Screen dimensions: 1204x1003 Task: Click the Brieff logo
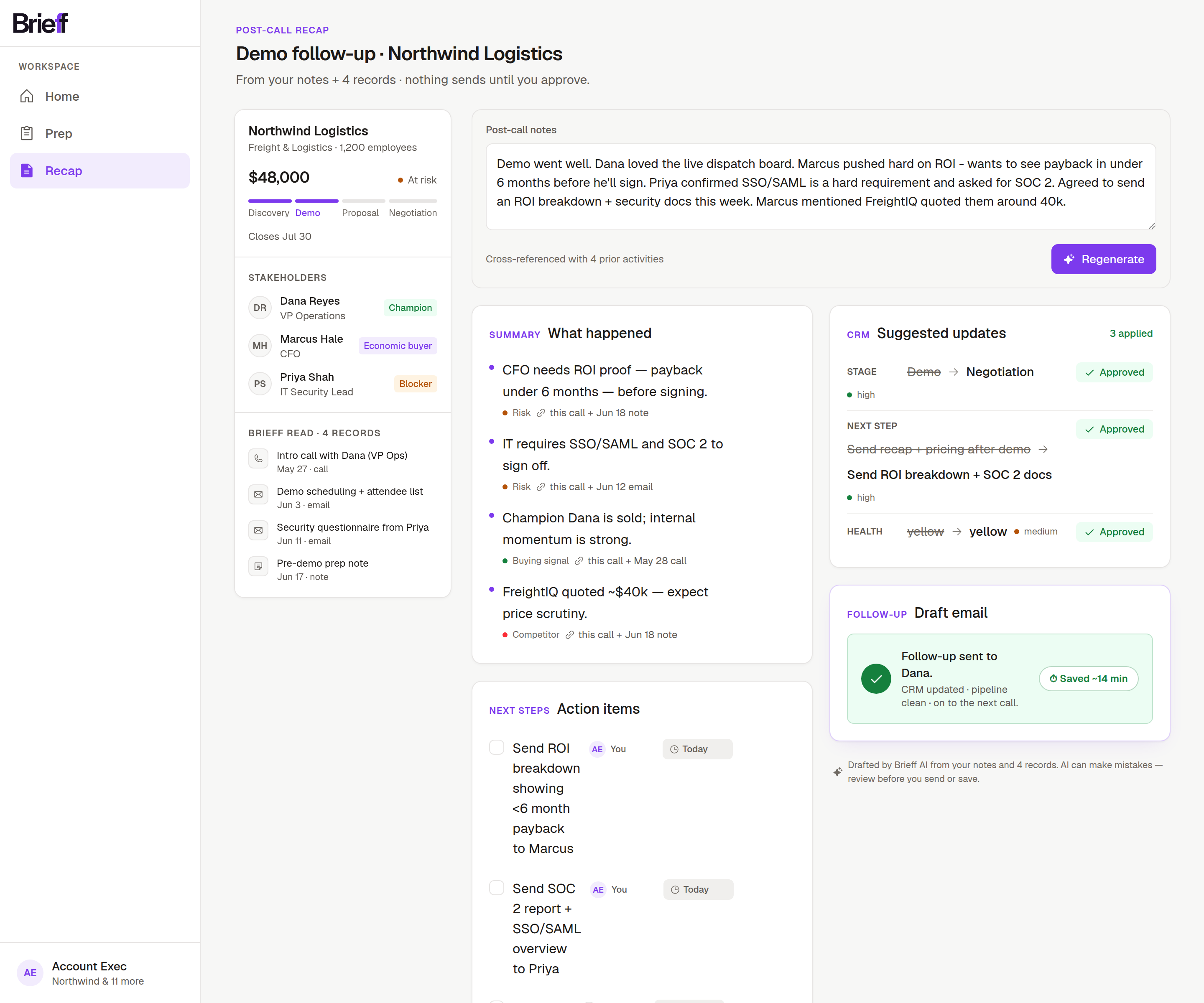coord(40,23)
